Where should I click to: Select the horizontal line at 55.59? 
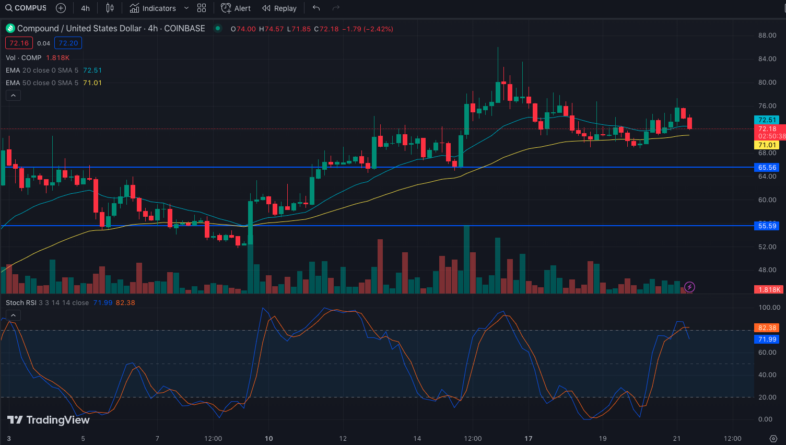coord(376,226)
